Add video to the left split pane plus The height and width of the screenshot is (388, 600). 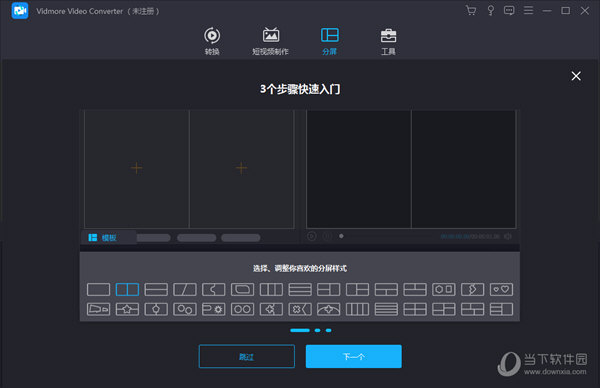click(x=137, y=168)
